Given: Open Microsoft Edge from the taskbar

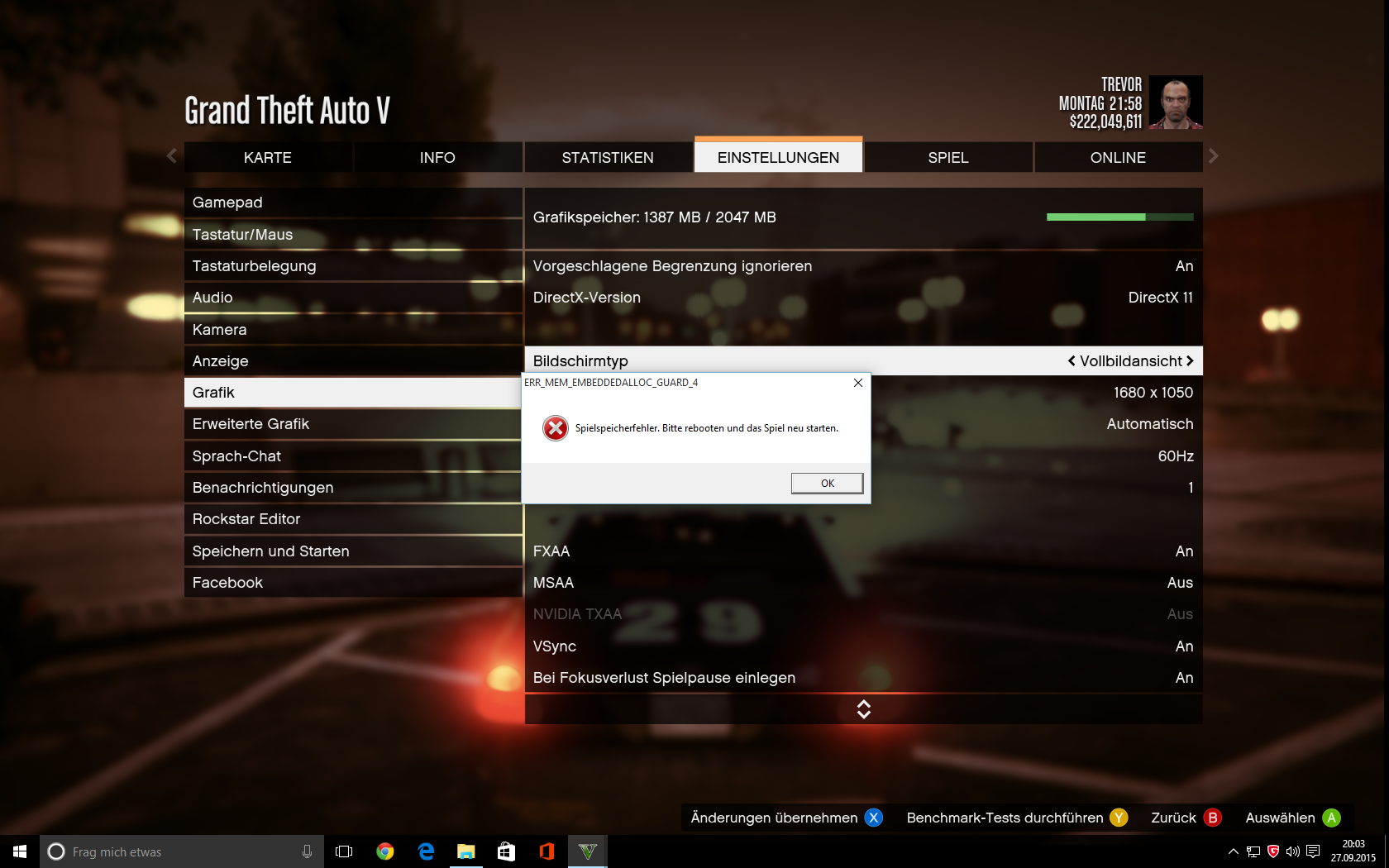Looking at the screenshot, I should [426, 851].
